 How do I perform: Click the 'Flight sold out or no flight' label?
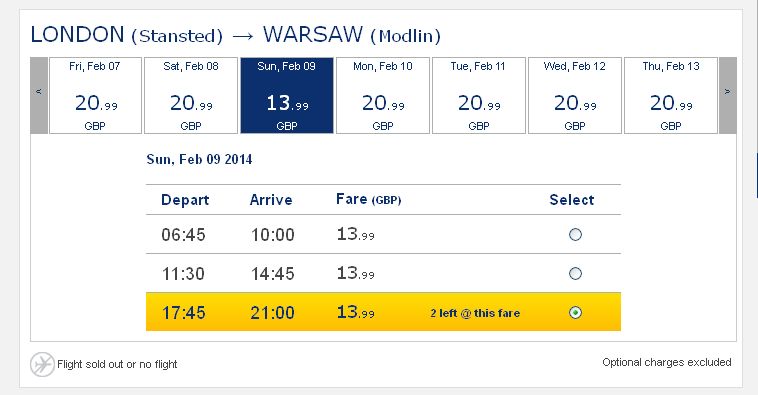(117, 364)
